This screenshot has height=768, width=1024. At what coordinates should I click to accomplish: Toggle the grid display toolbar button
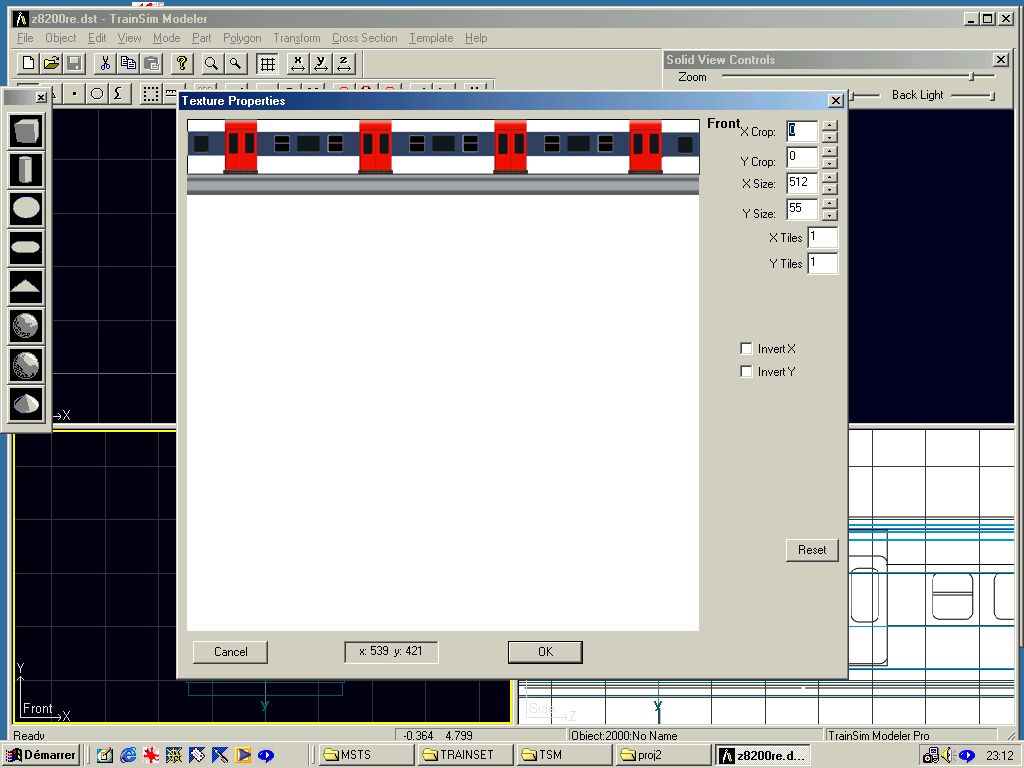267,64
